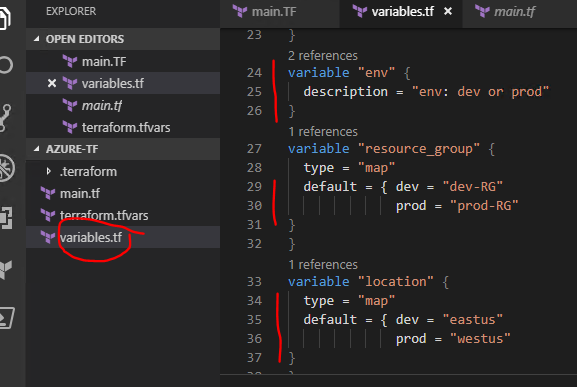Click Terraform icon beside Open Editors terraform.tfvars
Image resolution: width=577 pixels, height=387 pixels.
pyautogui.click(x=70, y=127)
